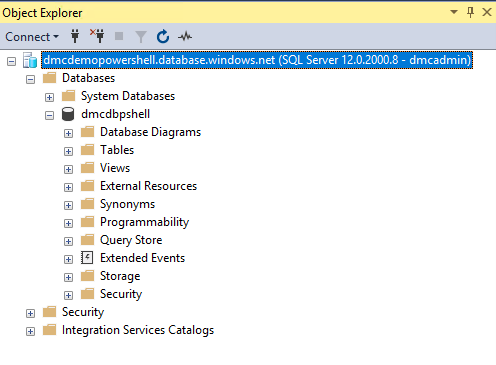Open the Object Explorer window position arrow
Image resolution: width=496 pixels, height=365 pixels.
454,12
